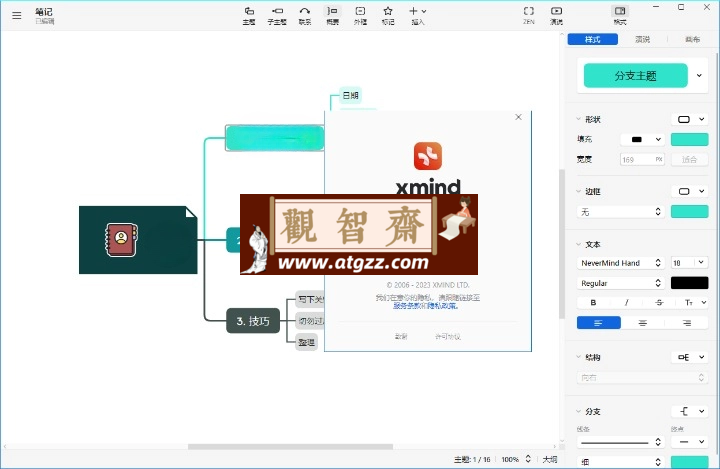
Task: Align text left
Action: coord(598,323)
